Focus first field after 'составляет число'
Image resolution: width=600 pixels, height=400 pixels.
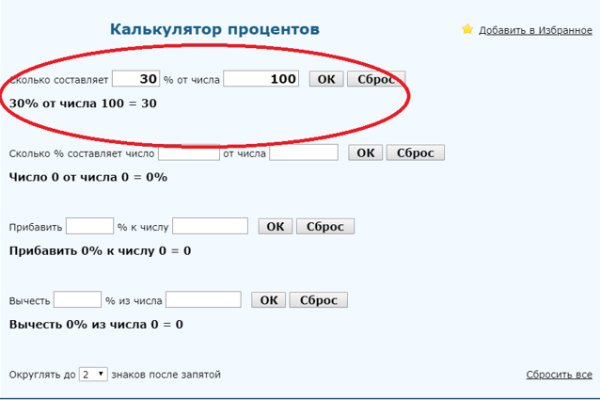(x=189, y=153)
